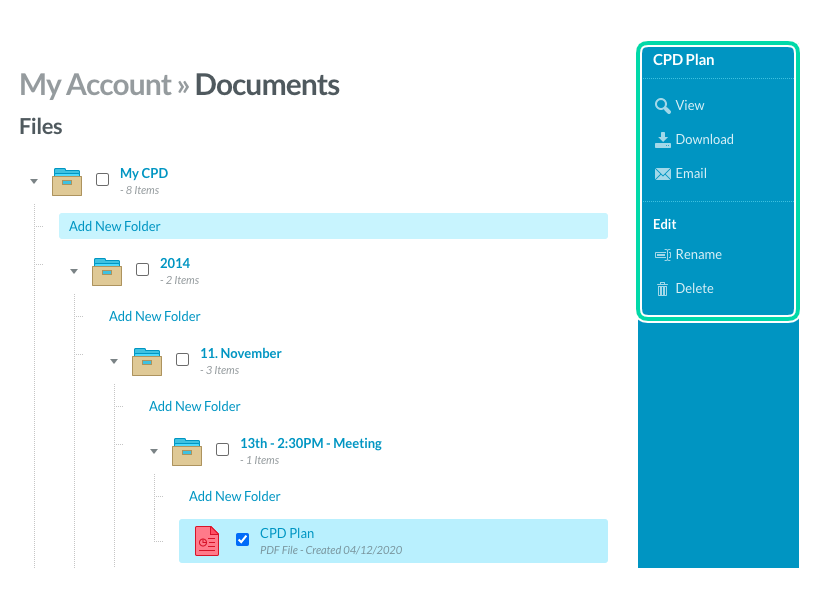This screenshot has height=602, width=839.
Task: Click the Delete trash can icon
Action: [x=662, y=289]
